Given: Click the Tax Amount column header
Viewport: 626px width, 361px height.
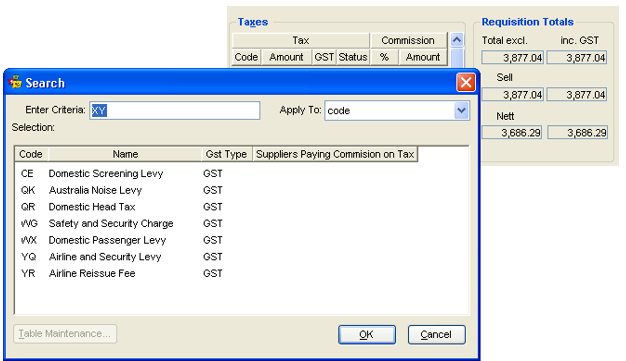Looking at the screenshot, I should coord(286,57).
